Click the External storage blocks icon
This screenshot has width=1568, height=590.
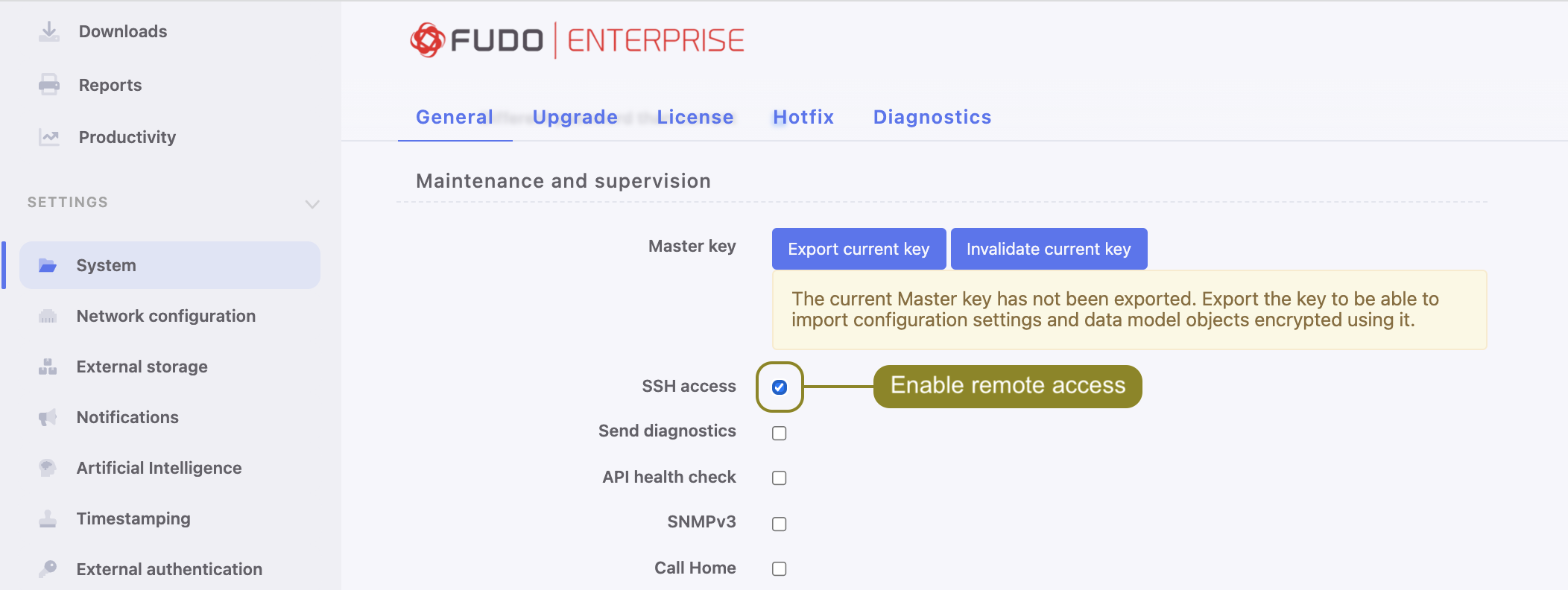48,367
